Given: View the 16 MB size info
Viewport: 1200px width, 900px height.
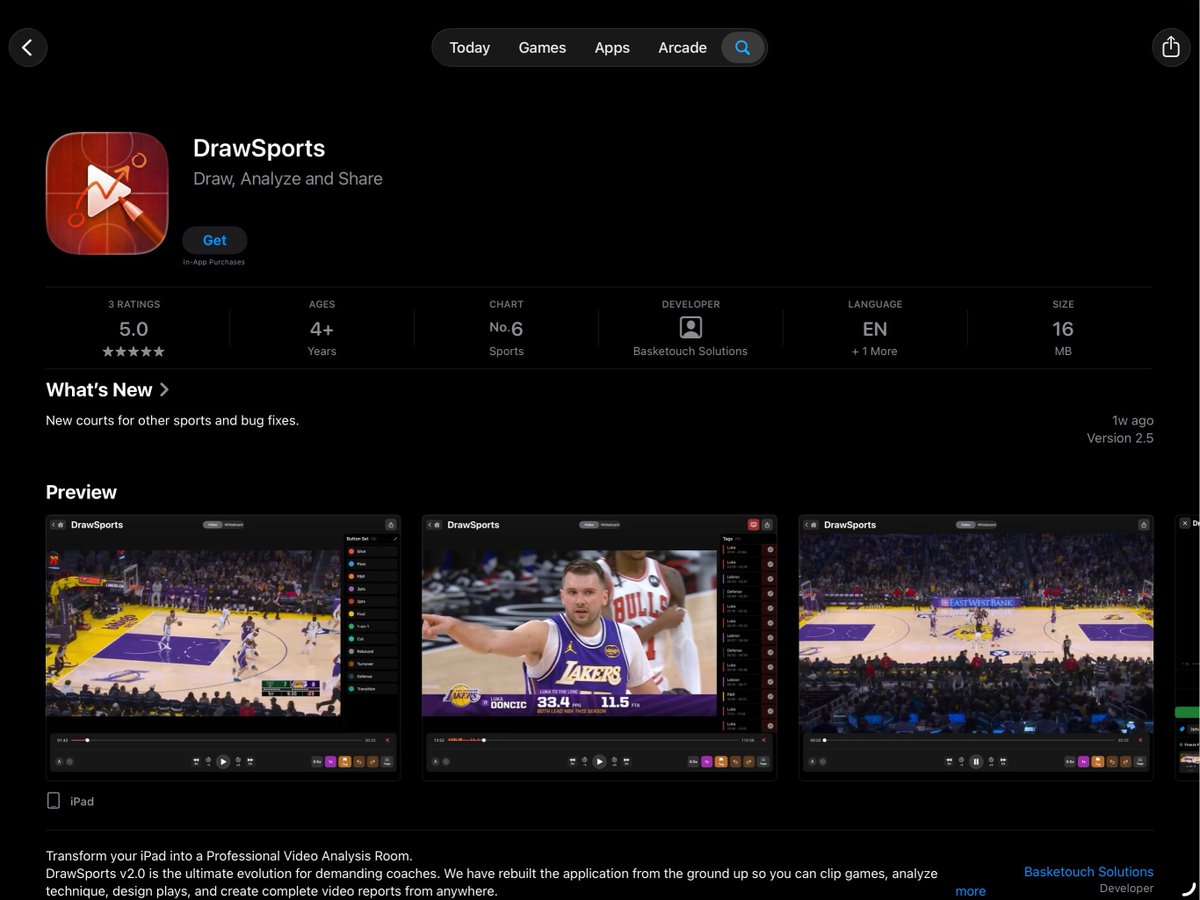Looking at the screenshot, I should (1063, 328).
